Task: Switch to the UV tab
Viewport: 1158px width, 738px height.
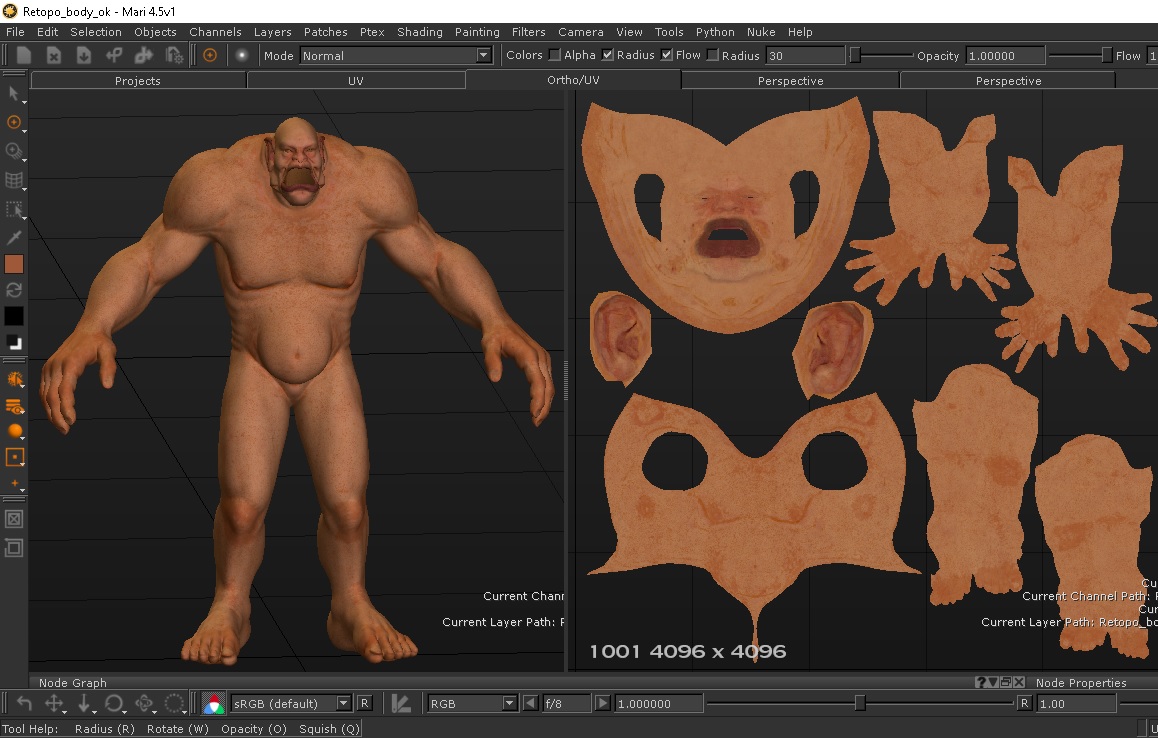Action: 355,81
